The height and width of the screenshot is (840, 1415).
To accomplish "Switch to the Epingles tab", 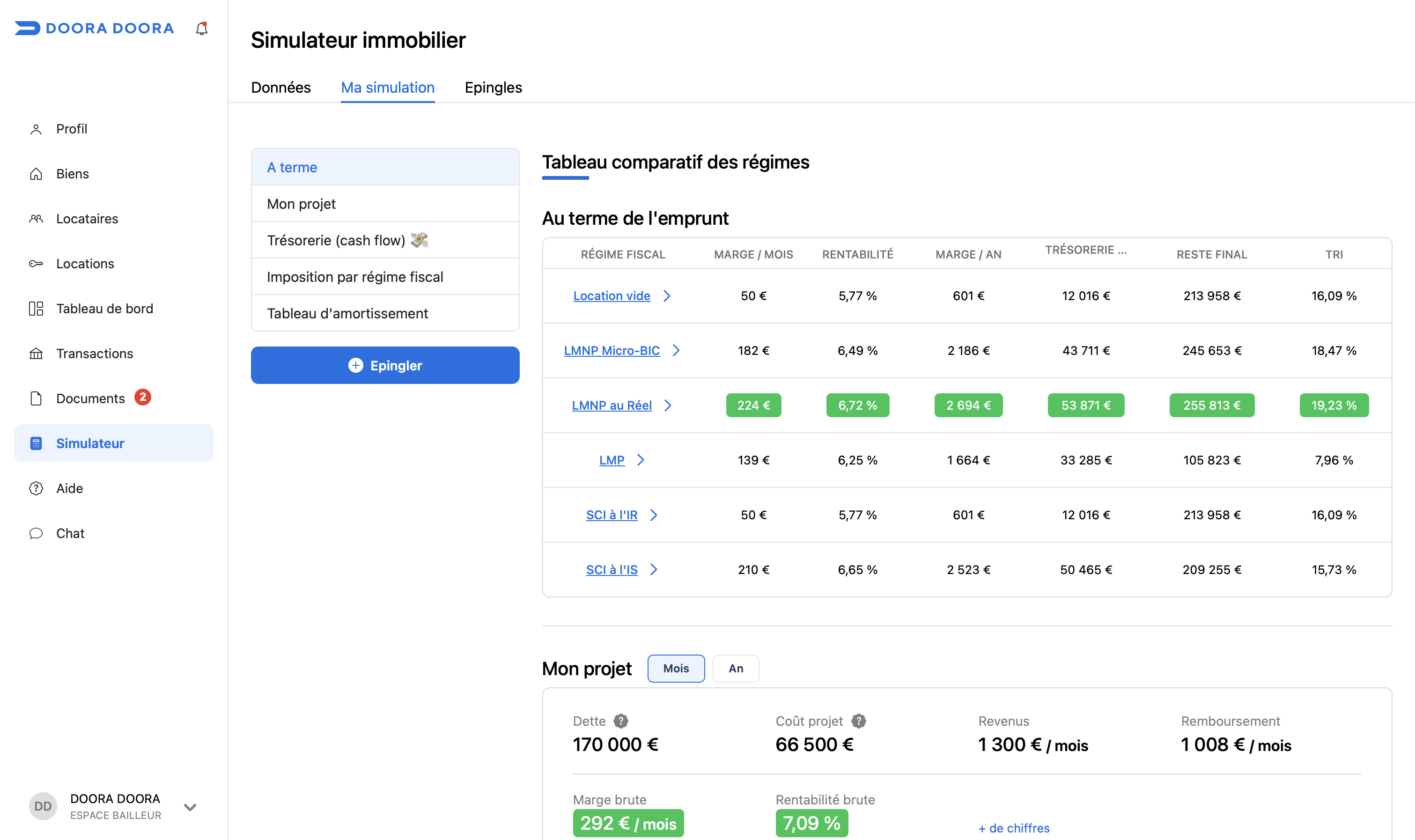I will click(494, 88).
